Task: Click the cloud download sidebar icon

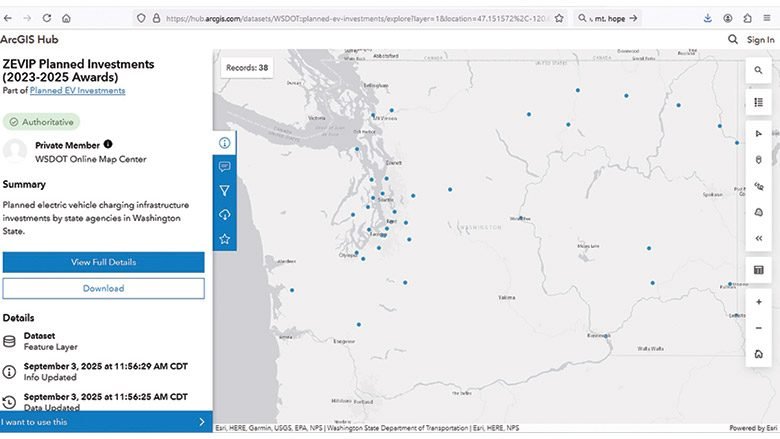Action: coord(224,215)
